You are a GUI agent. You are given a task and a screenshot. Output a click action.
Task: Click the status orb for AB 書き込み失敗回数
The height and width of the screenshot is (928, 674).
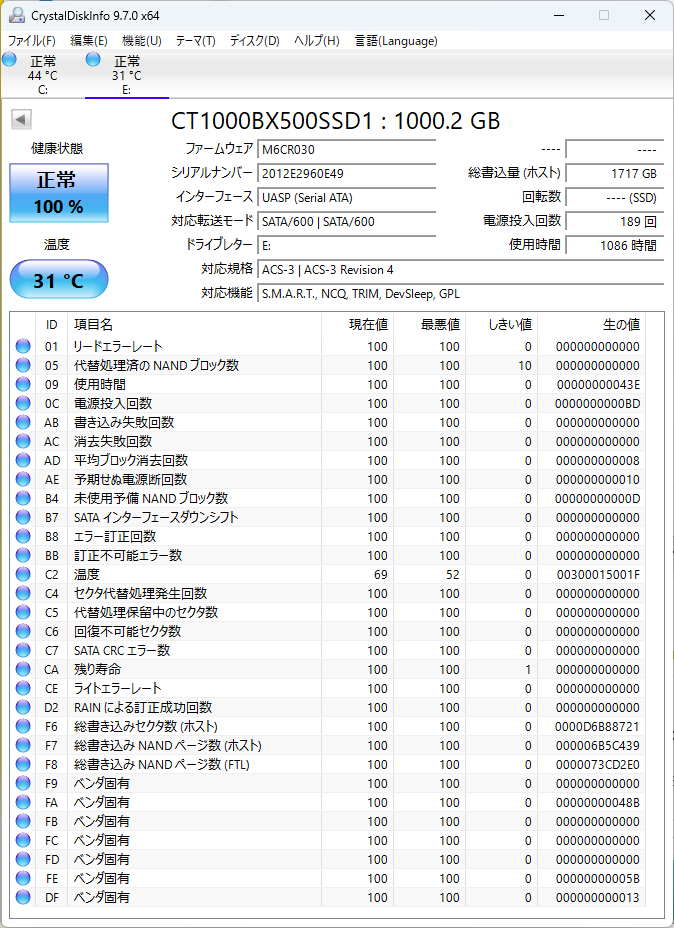tap(23, 422)
